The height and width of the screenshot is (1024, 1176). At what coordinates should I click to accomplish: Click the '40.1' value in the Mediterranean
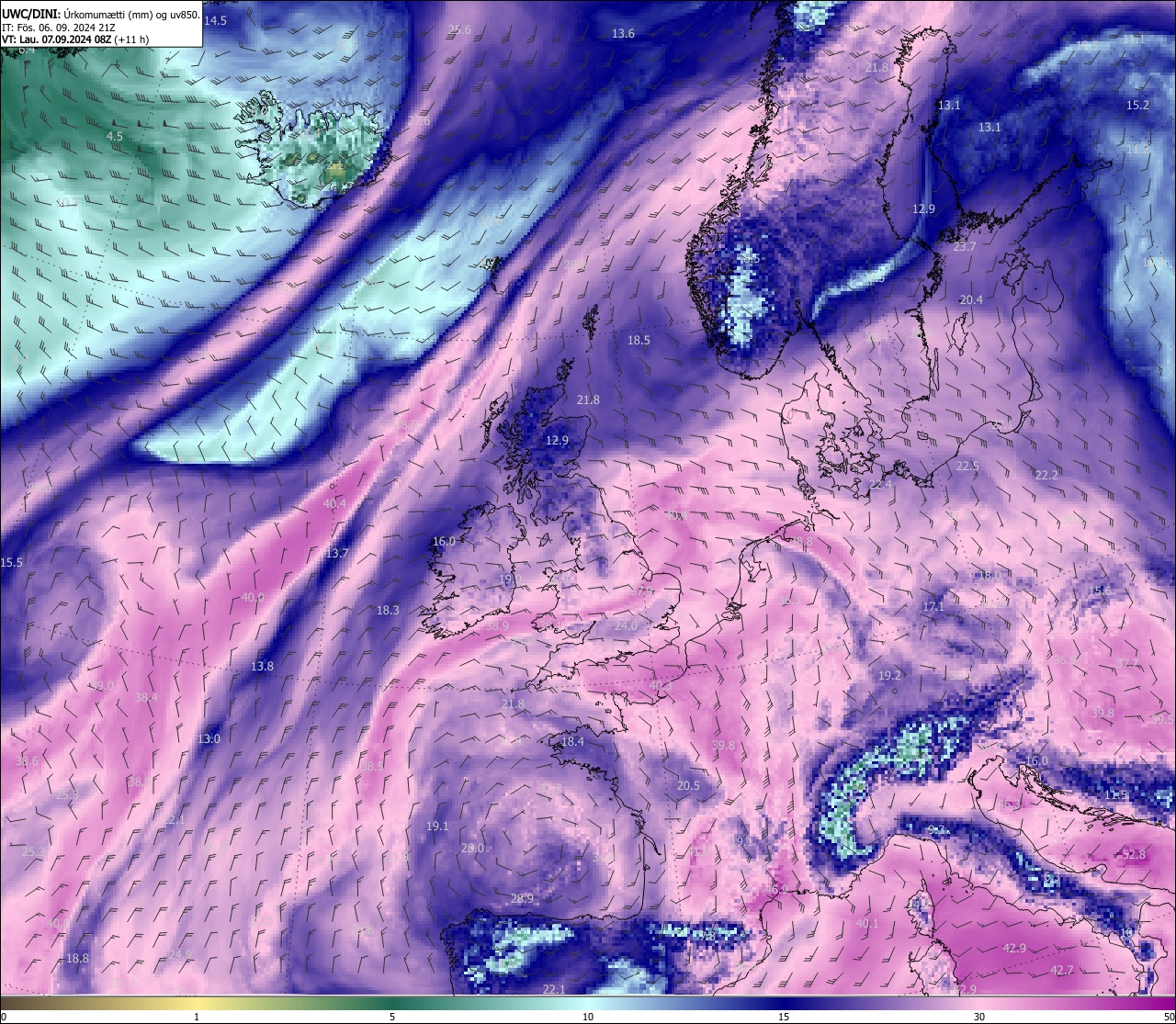click(867, 923)
